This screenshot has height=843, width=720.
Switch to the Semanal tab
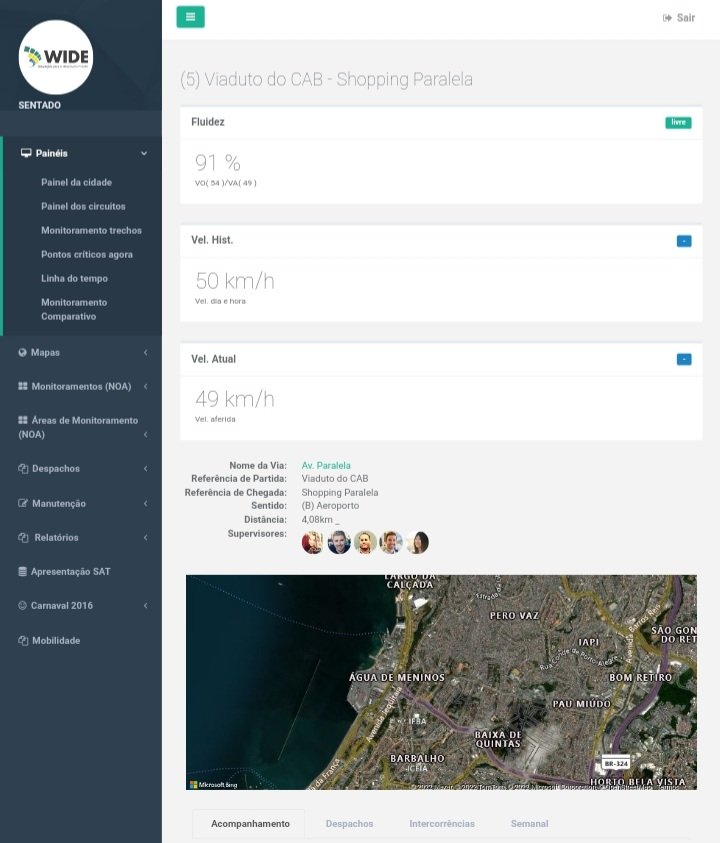coord(530,824)
